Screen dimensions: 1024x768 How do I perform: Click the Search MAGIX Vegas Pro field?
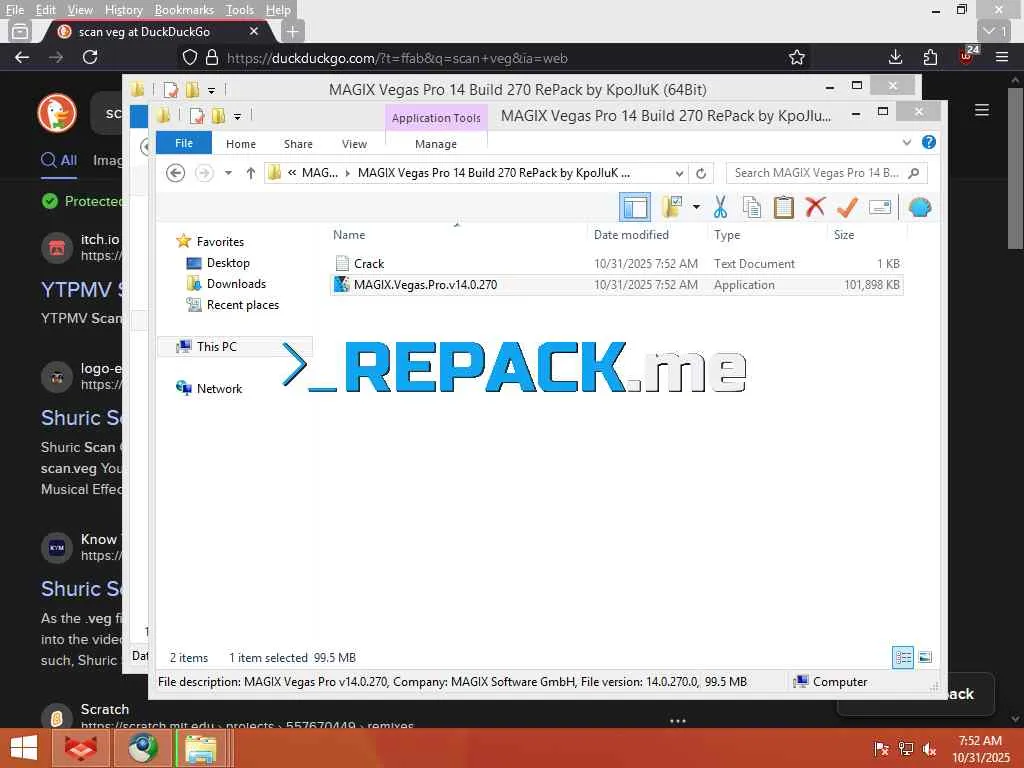(826, 173)
